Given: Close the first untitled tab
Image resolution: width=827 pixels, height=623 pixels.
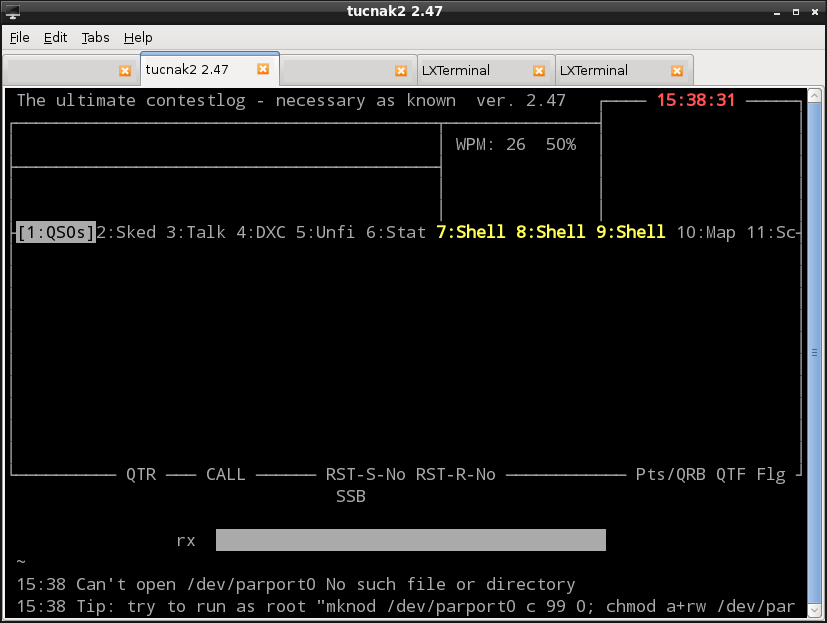Looking at the screenshot, I should click(125, 71).
